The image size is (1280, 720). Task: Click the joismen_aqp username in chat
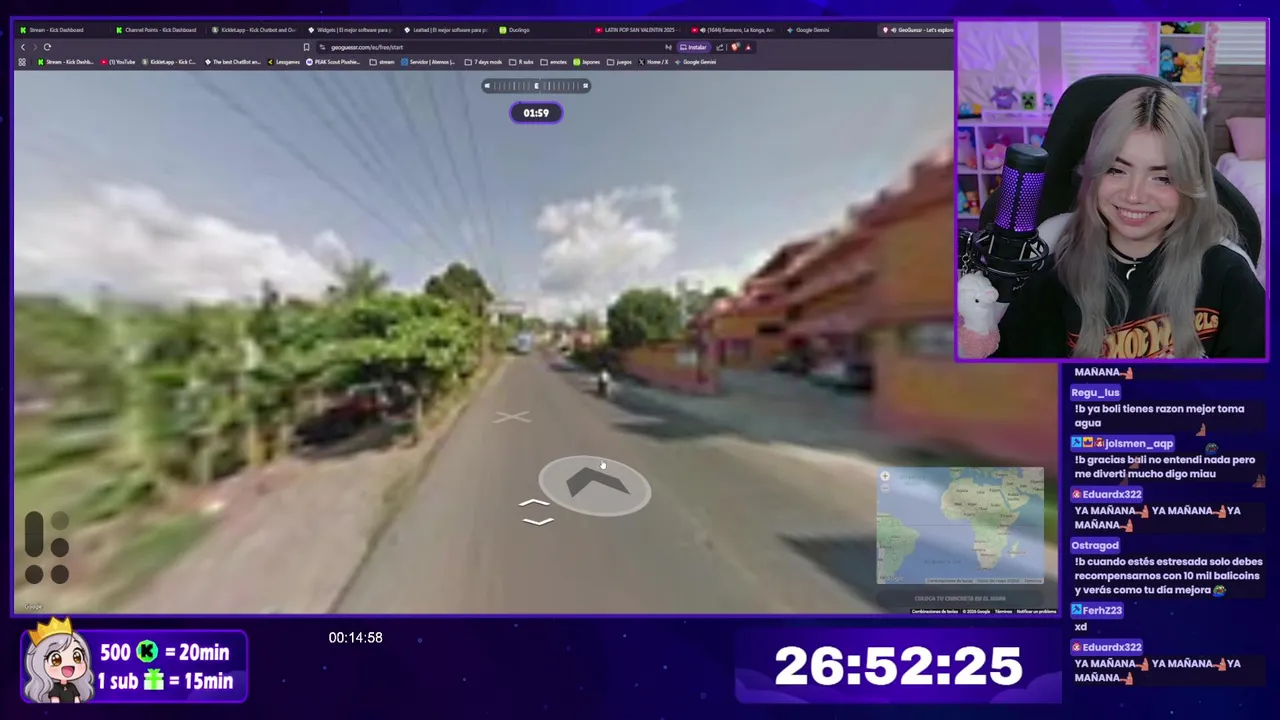click(1138, 444)
